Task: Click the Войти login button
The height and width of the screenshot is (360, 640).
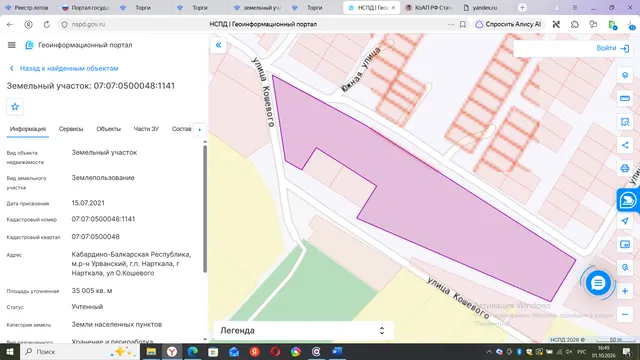Action: (x=613, y=48)
